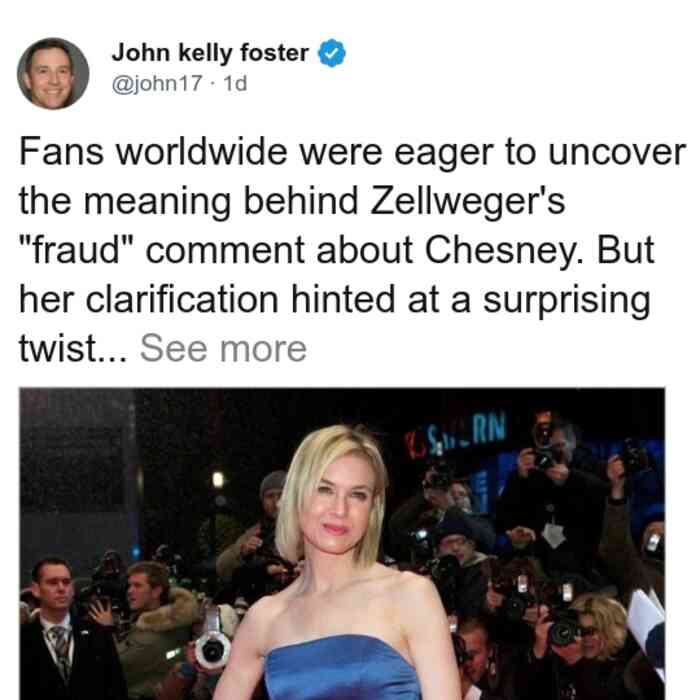Image resolution: width=700 pixels, height=700 pixels.
Task: Click the word "twist..." before See more
Action: pos(73,348)
